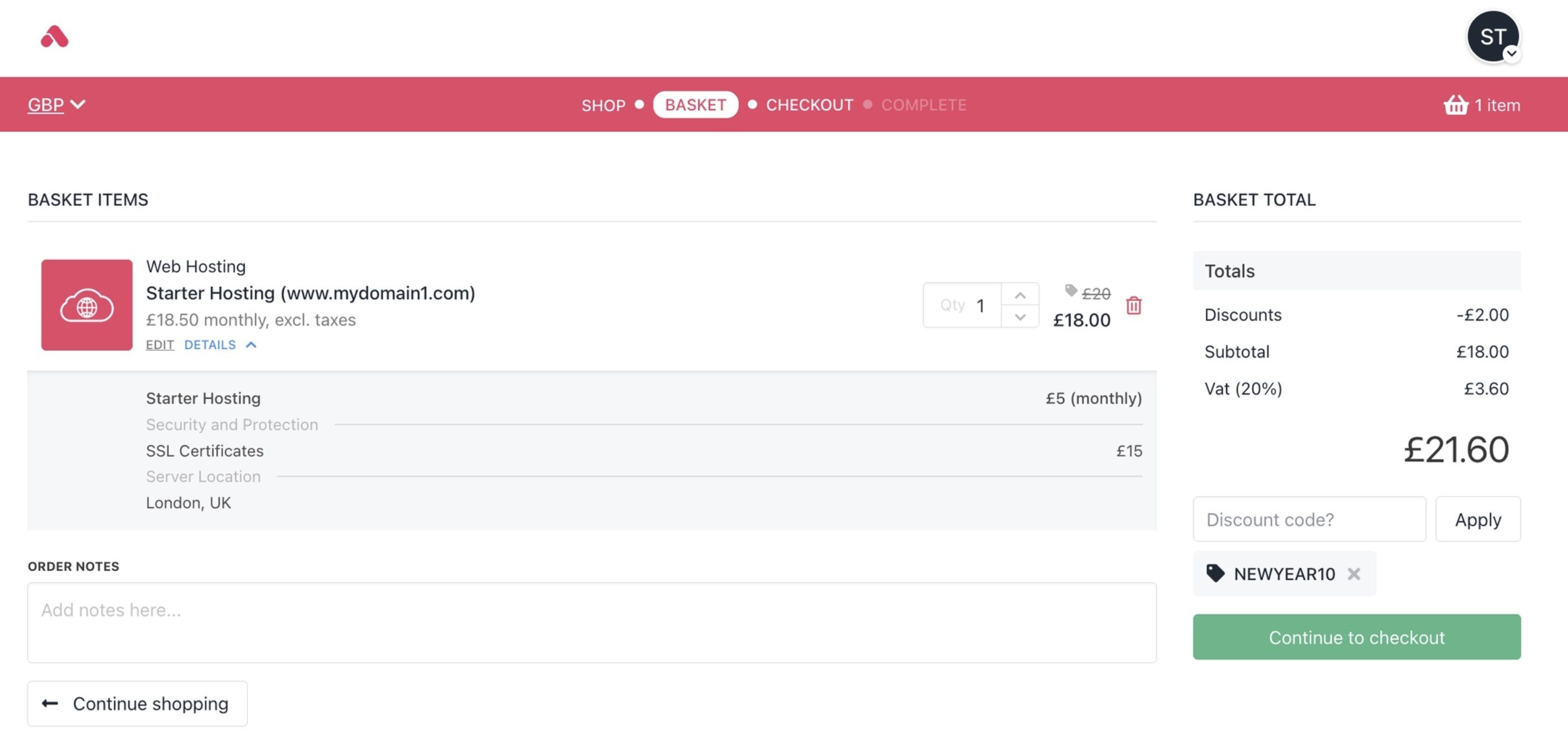The width and height of the screenshot is (1568, 745).
Task: Click the London, UK location text
Action: tap(188, 503)
